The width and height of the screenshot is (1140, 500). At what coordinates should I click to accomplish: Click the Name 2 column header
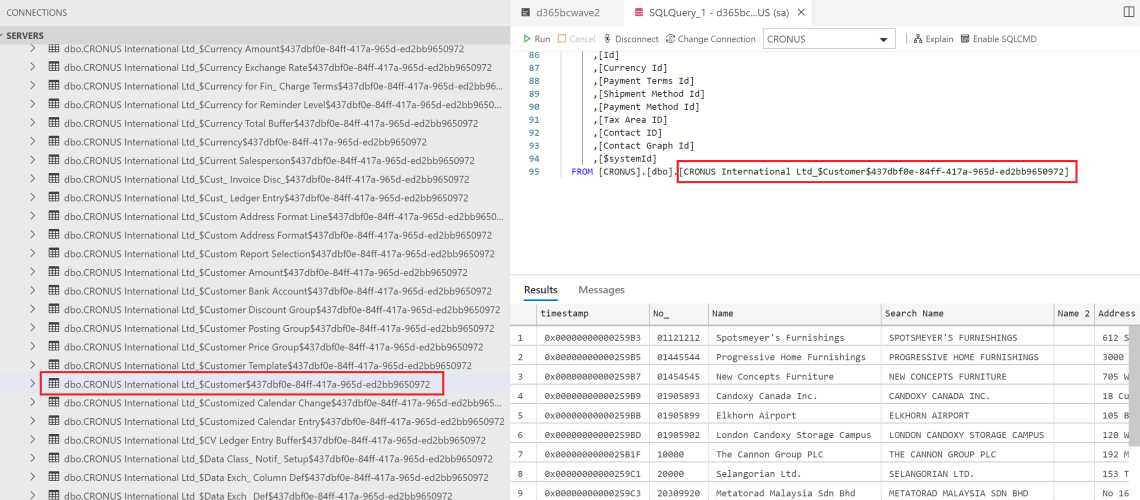click(x=1074, y=313)
